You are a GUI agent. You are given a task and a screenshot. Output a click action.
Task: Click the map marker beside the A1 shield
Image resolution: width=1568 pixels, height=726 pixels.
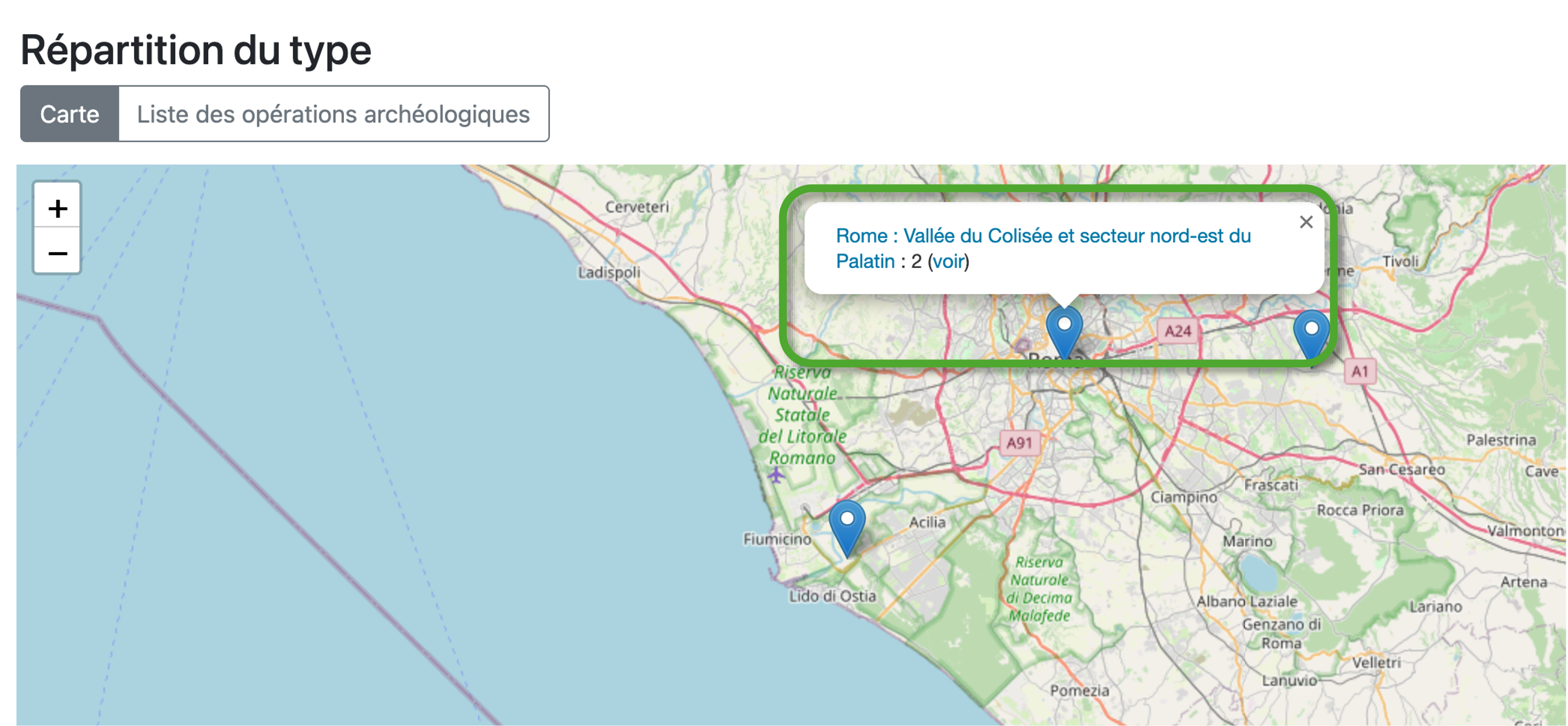[1311, 335]
